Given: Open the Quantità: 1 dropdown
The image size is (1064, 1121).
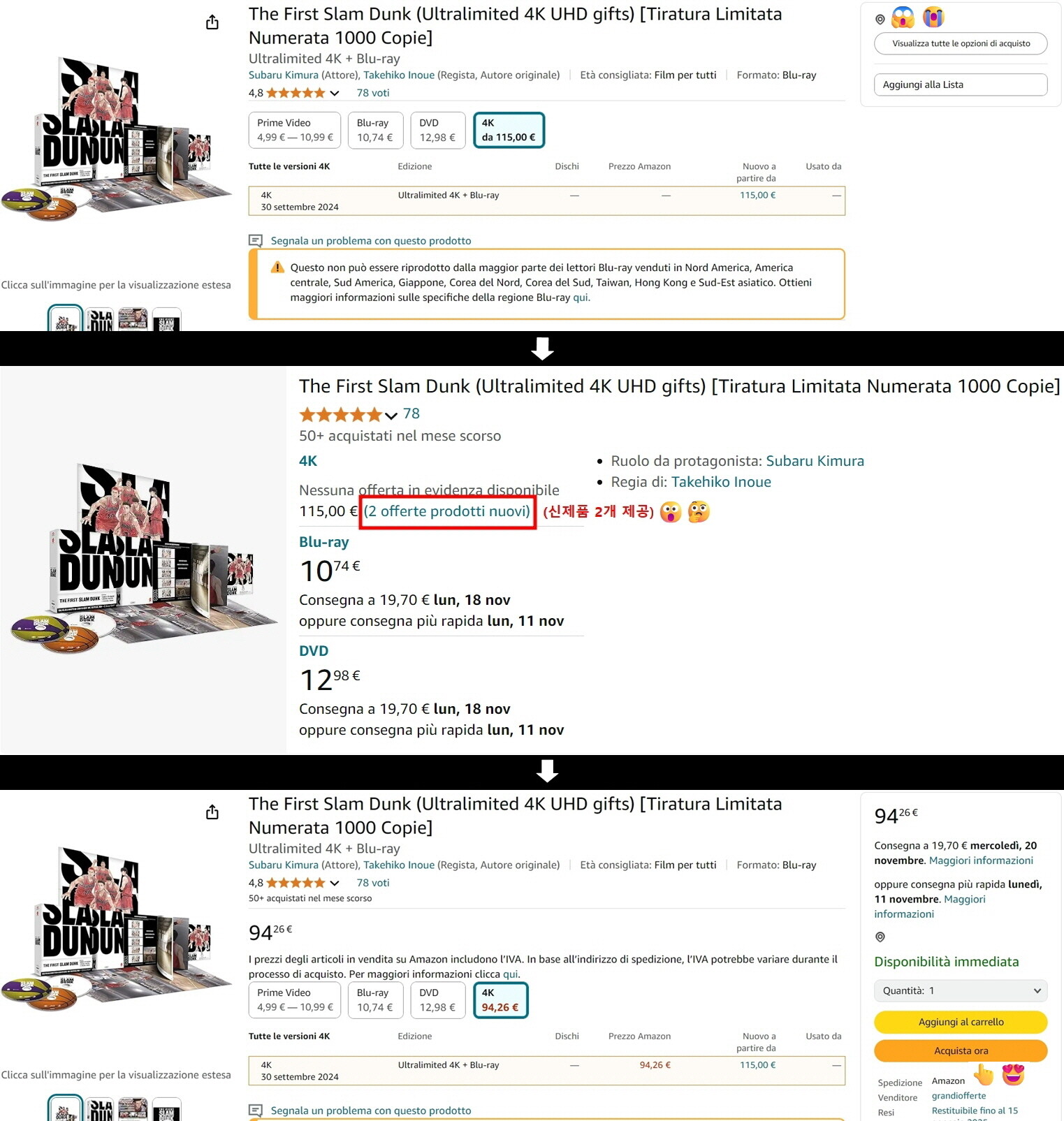Looking at the screenshot, I should [x=961, y=990].
